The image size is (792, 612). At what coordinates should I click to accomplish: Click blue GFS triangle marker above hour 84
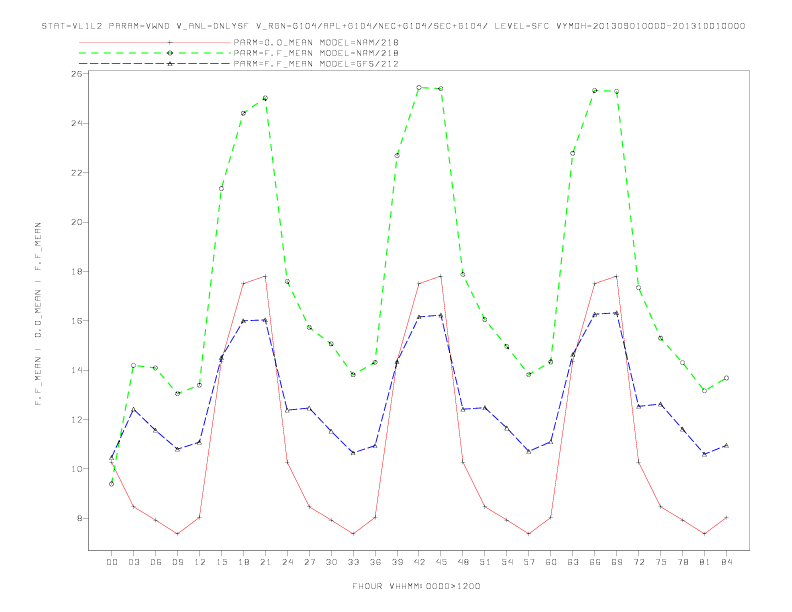point(726,446)
